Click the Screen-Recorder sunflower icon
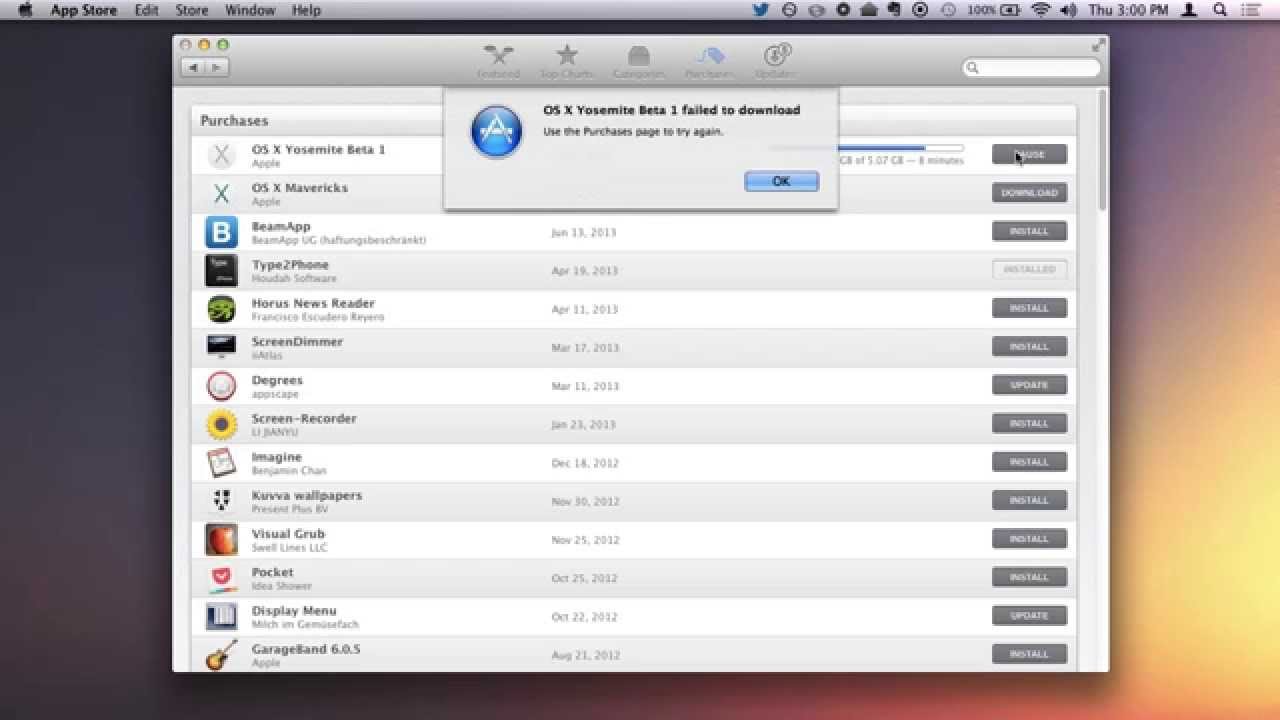 221,424
